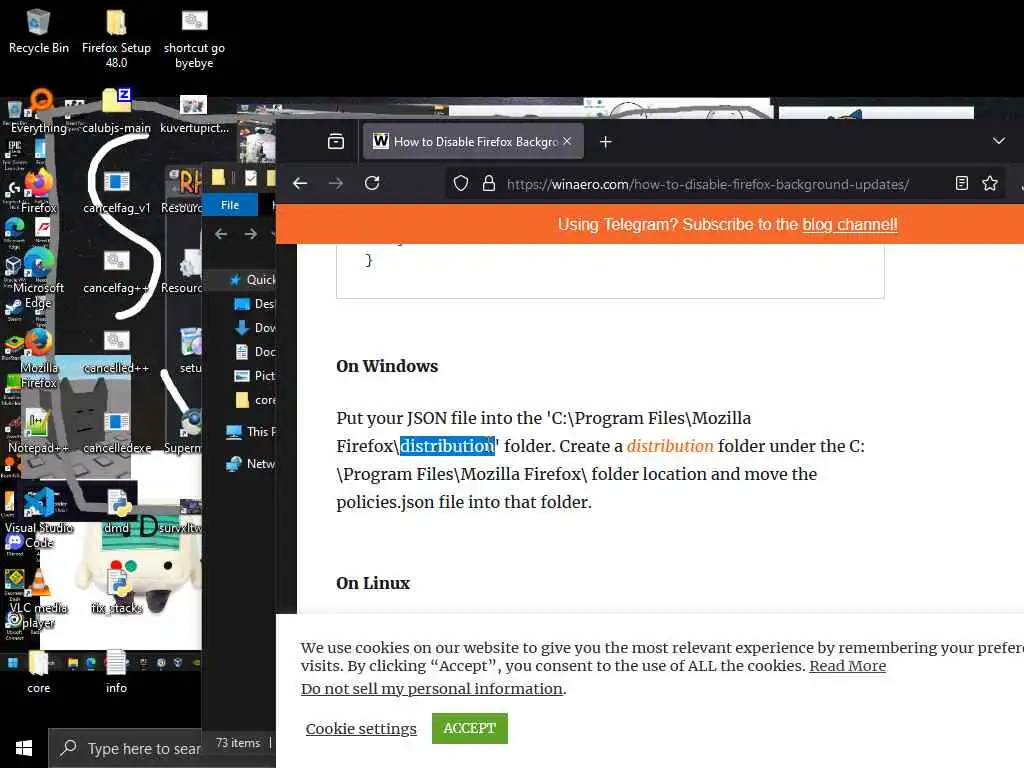Image resolution: width=1024 pixels, height=768 pixels.
Task: Select Documents in Explorer sidebar
Action: (x=255, y=352)
